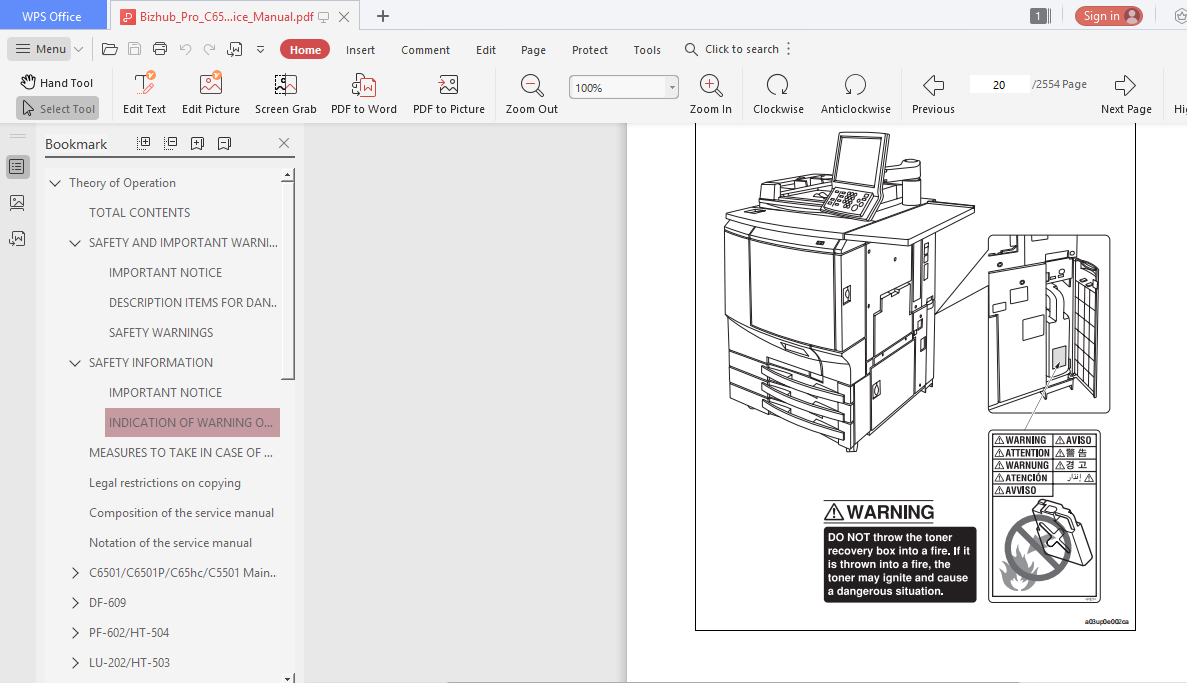Collapse the Theory of Operation bookmark

pyautogui.click(x=55, y=183)
